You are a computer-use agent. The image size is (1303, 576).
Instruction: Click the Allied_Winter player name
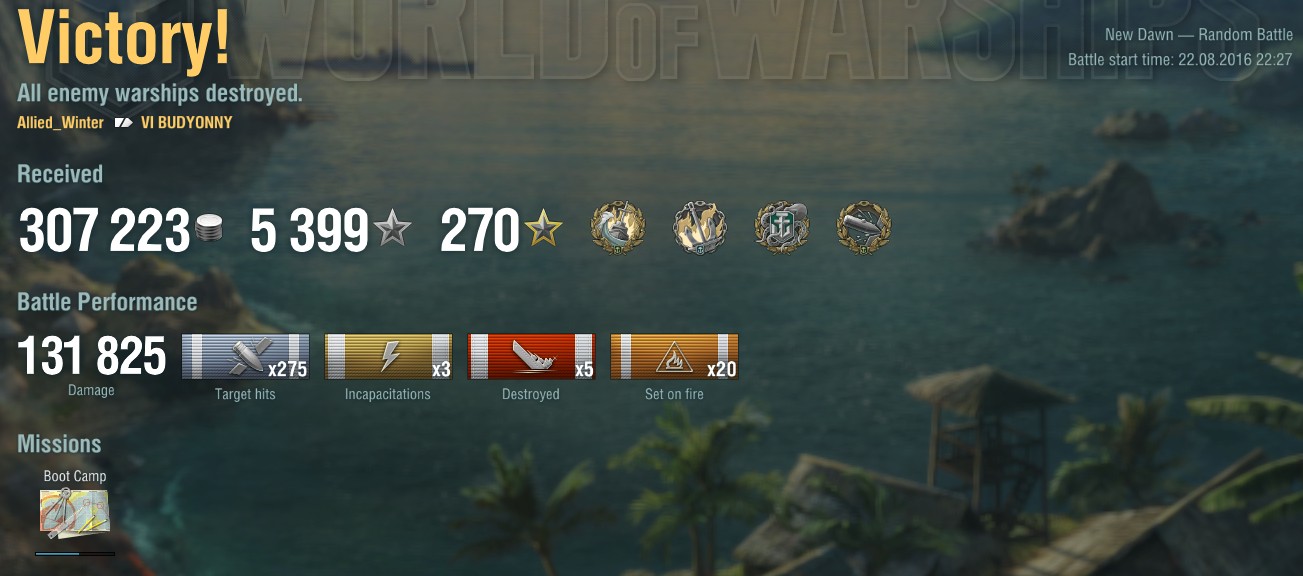60,123
